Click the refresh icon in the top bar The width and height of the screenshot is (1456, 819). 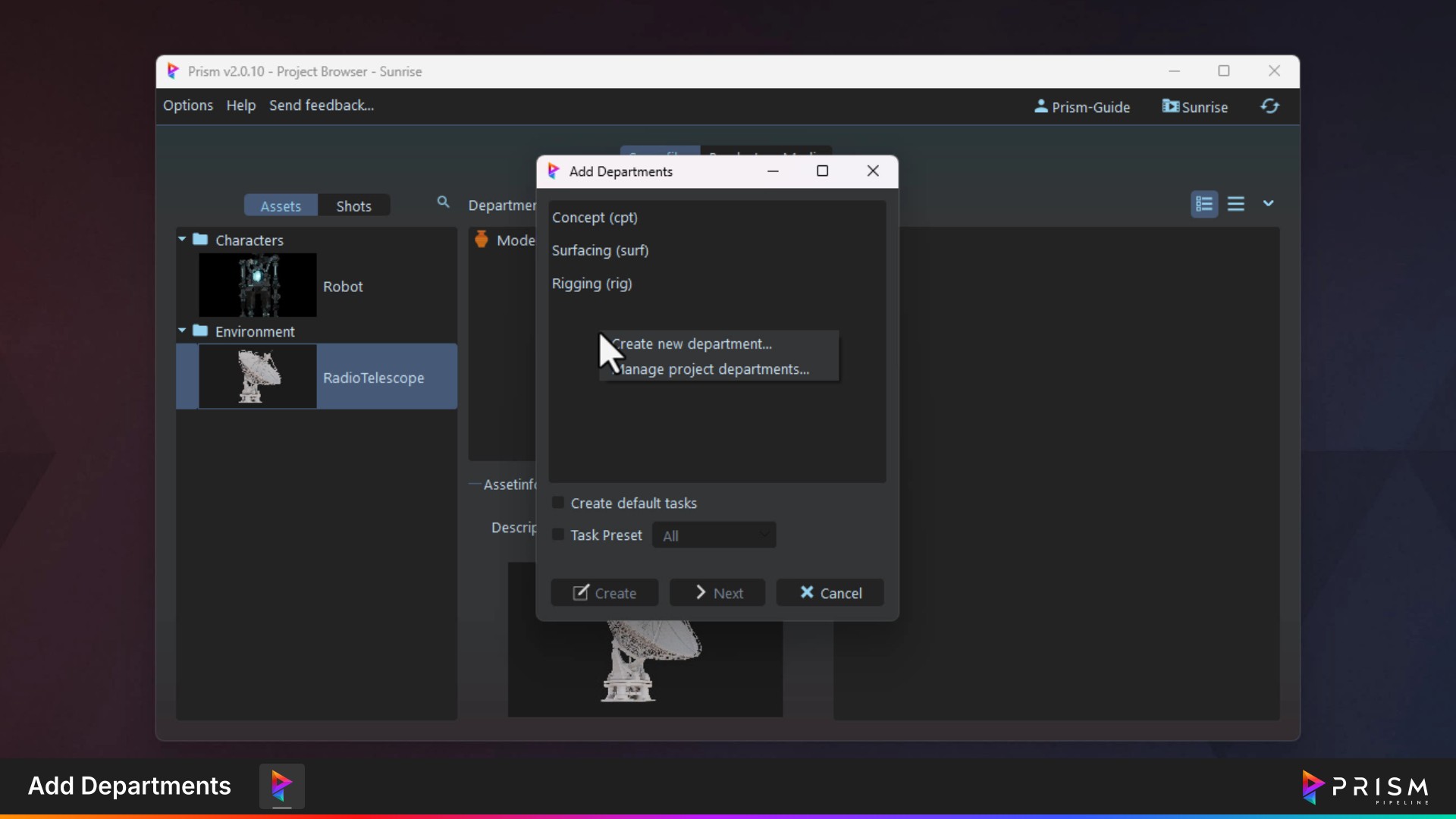pyautogui.click(x=1270, y=107)
